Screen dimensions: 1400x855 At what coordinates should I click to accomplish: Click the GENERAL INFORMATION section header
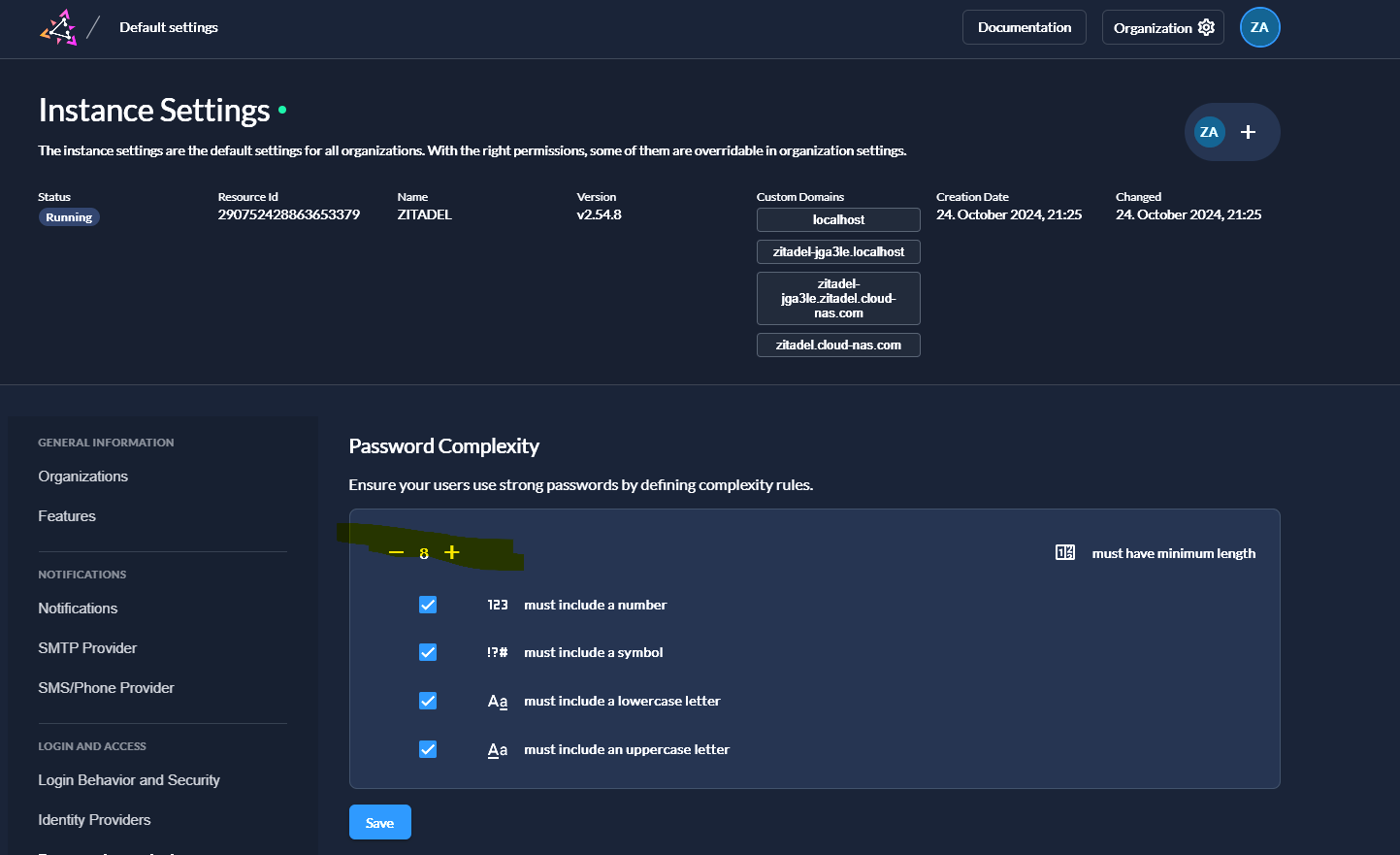point(106,443)
